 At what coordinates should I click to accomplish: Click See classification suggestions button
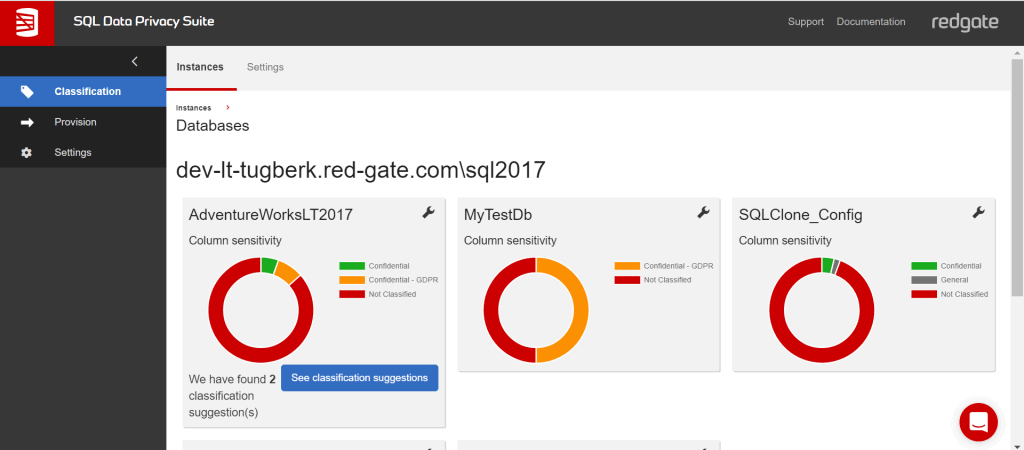(x=360, y=378)
